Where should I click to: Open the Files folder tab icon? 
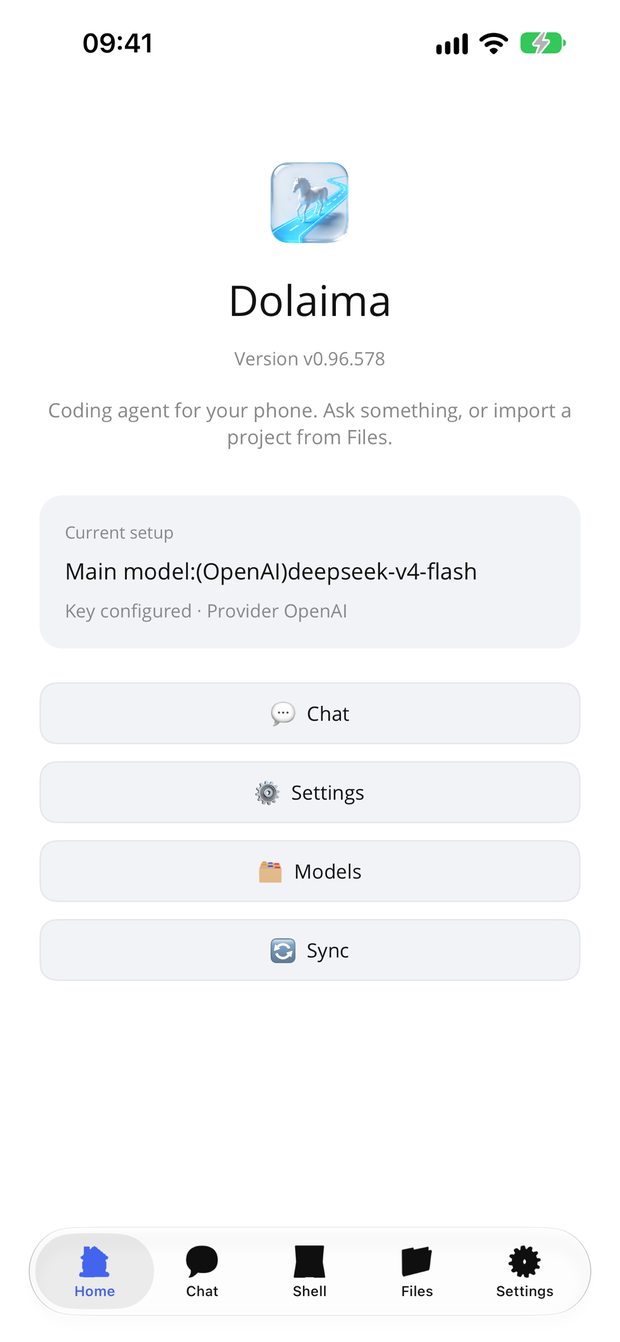(417, 1262)
